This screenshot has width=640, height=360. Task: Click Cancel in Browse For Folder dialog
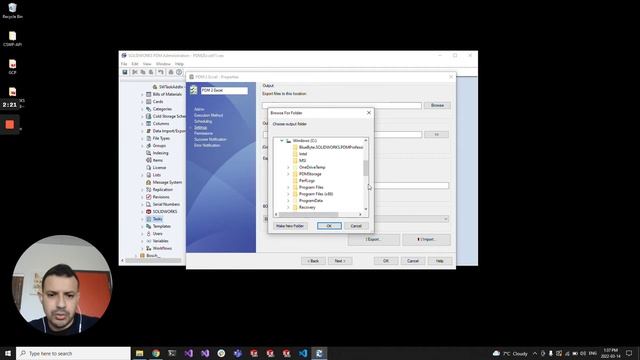click(356, 226)
